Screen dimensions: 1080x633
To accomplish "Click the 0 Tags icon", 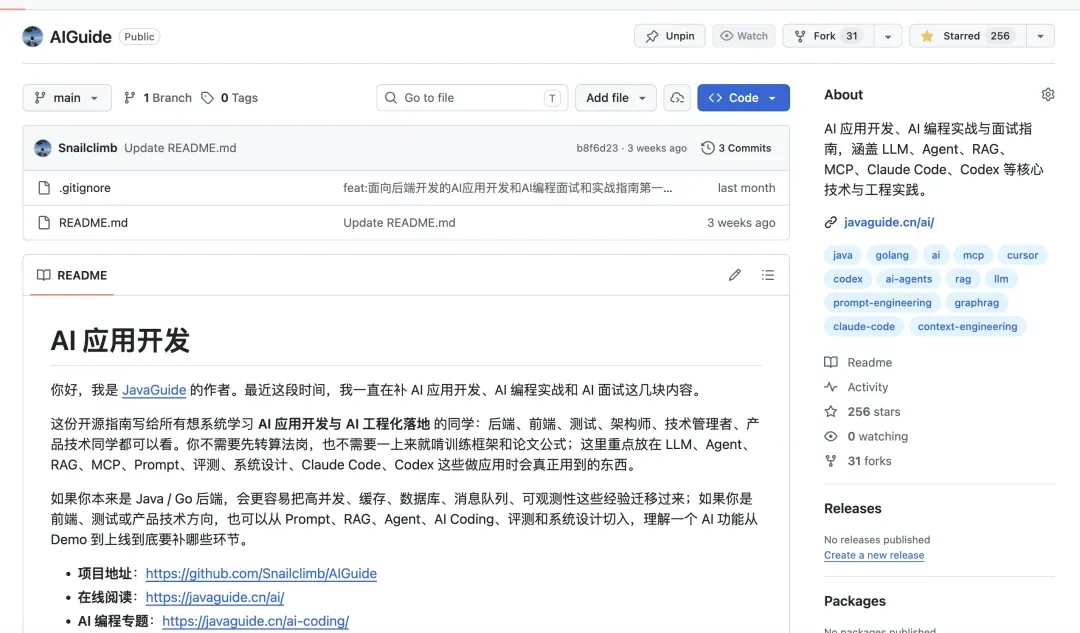I will pyautogui.click(x=207, y=98).
